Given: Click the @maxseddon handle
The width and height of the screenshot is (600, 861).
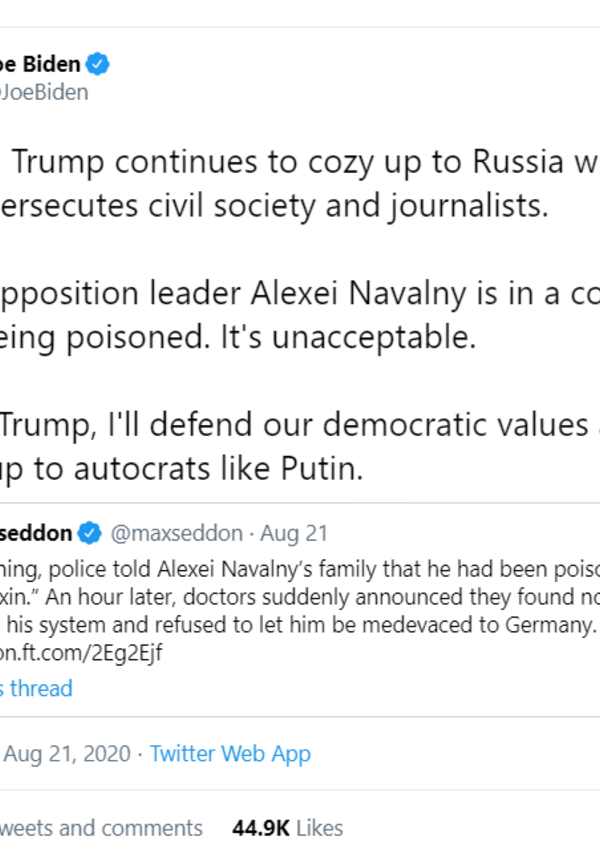Looking at the screenshot, I should pos(164,532).
